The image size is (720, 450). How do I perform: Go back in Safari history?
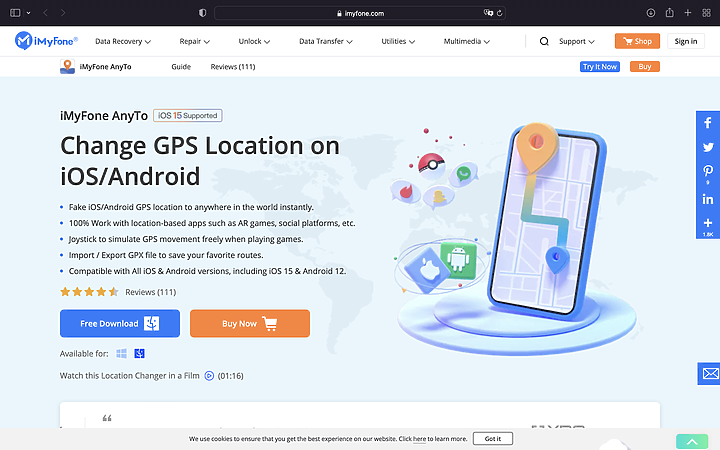(45, 13)
